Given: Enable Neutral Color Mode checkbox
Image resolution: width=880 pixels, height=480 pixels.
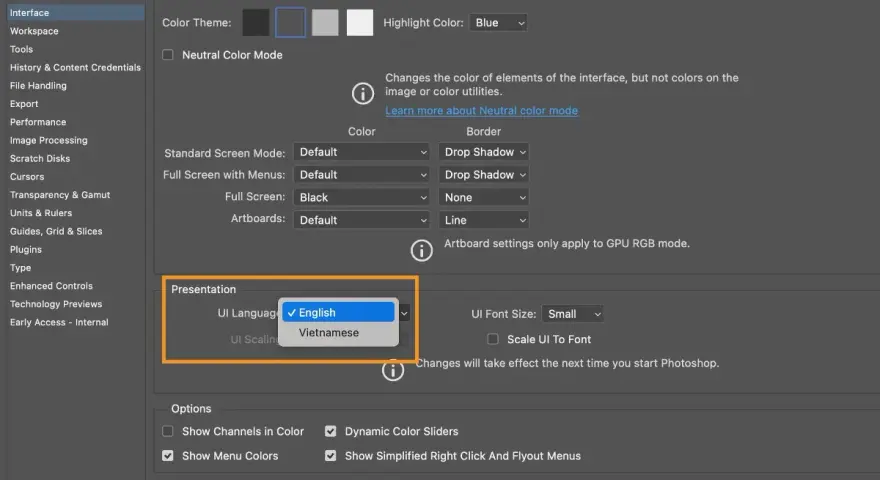Looking at the screenshot, I should [x=168, y=55].
